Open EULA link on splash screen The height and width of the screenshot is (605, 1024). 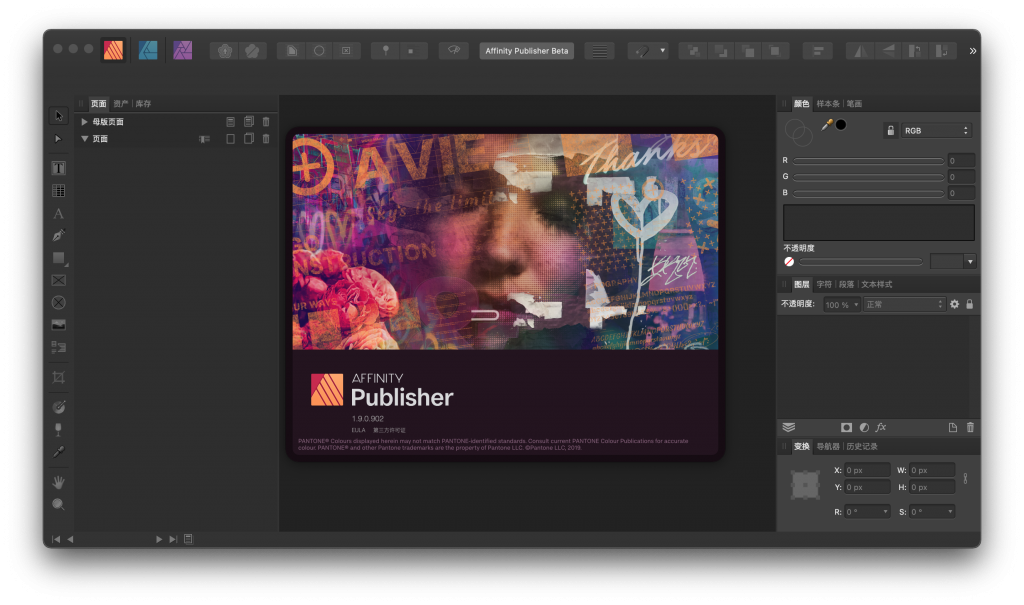coord(359,431)
